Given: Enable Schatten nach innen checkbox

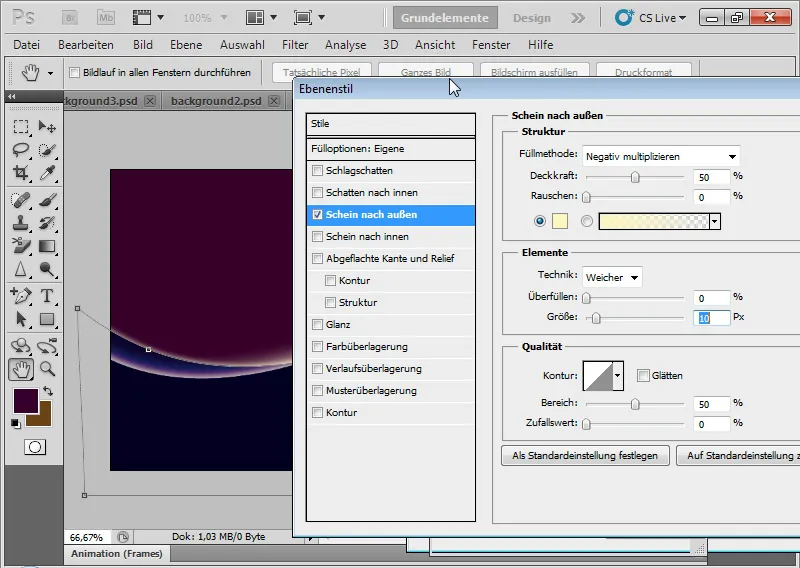Looking at the screenshot, I should click(x=317, y=192).
